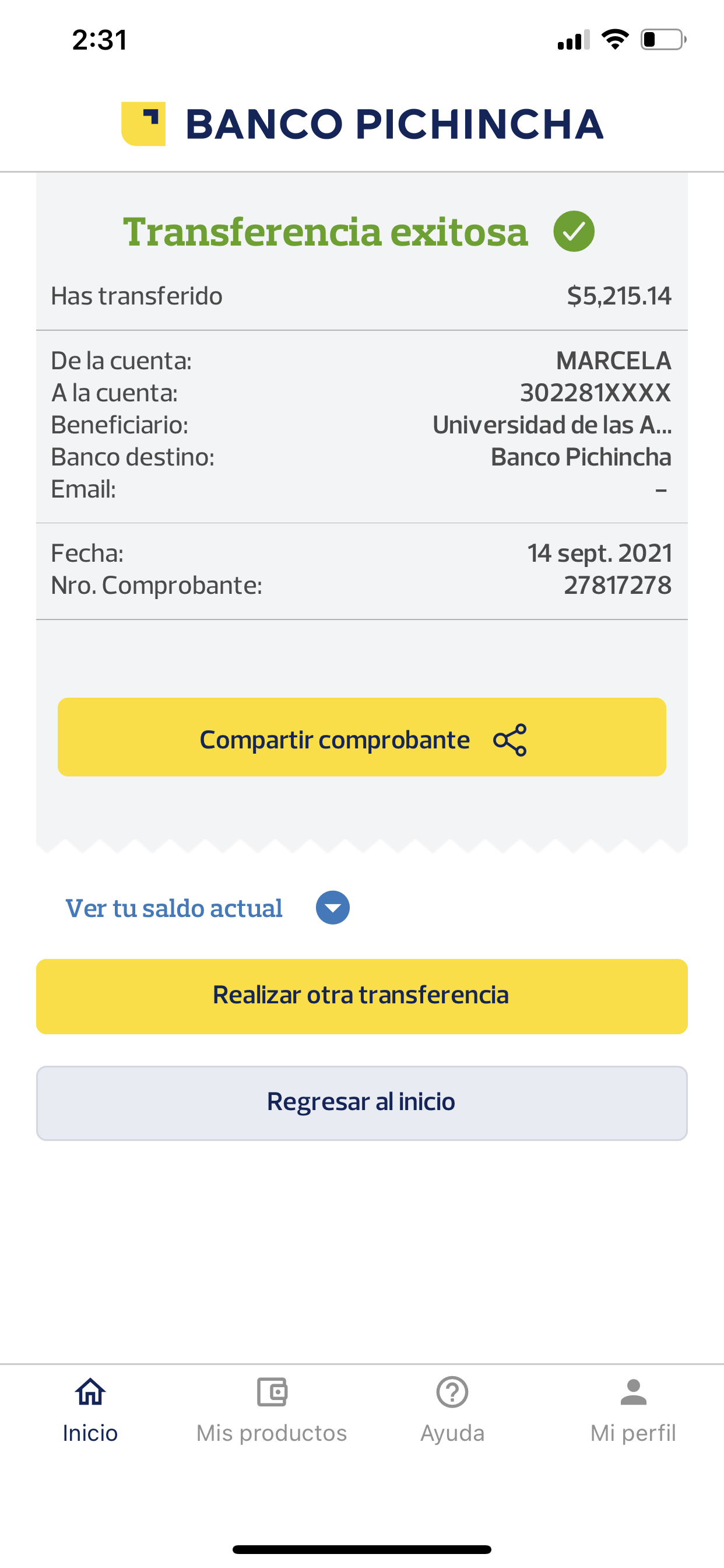Show balance via Ver tu saldo actual

(x=174, y=908)
